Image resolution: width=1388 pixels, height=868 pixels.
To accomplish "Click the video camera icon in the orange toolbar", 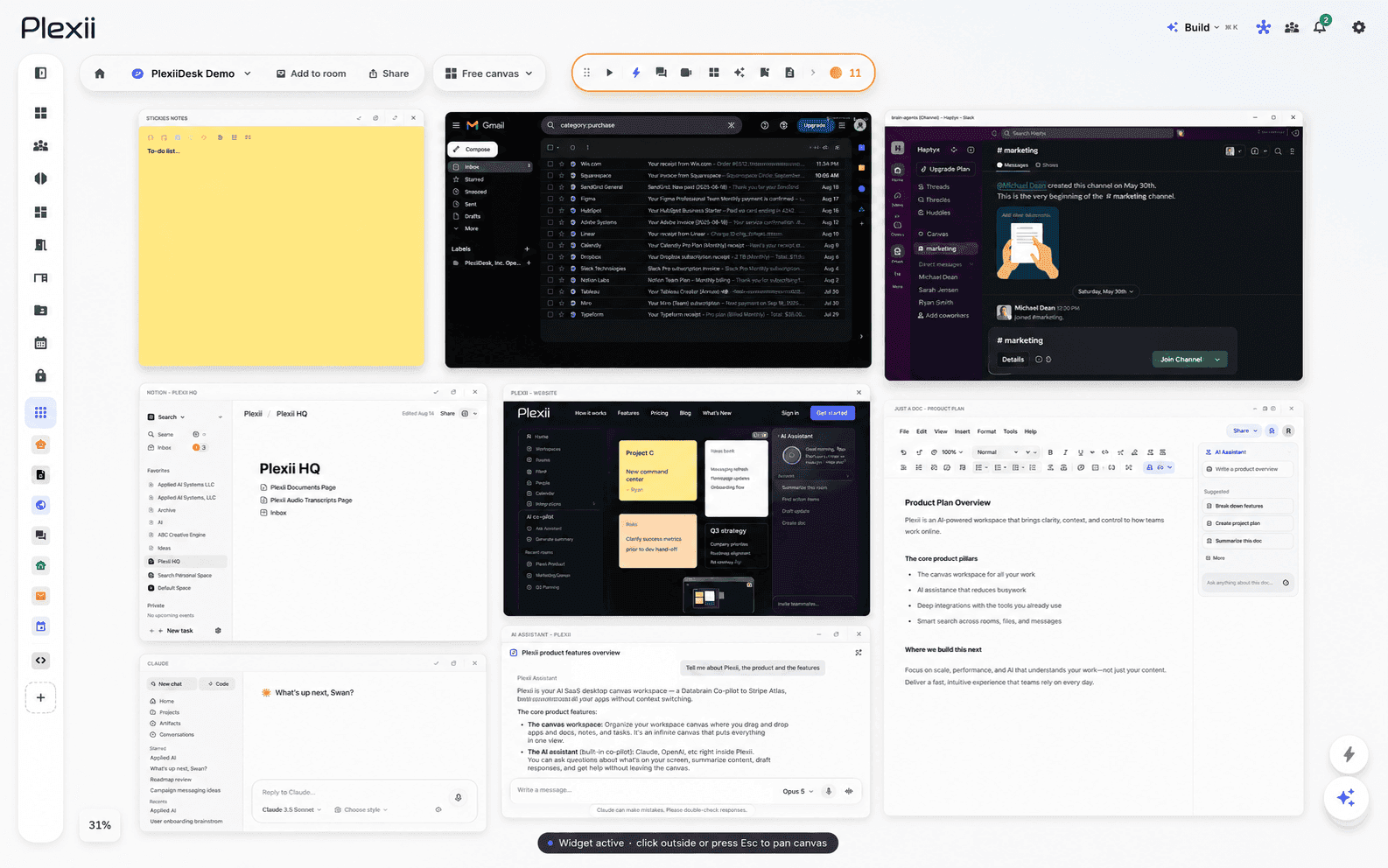I will tap(686, 73).
